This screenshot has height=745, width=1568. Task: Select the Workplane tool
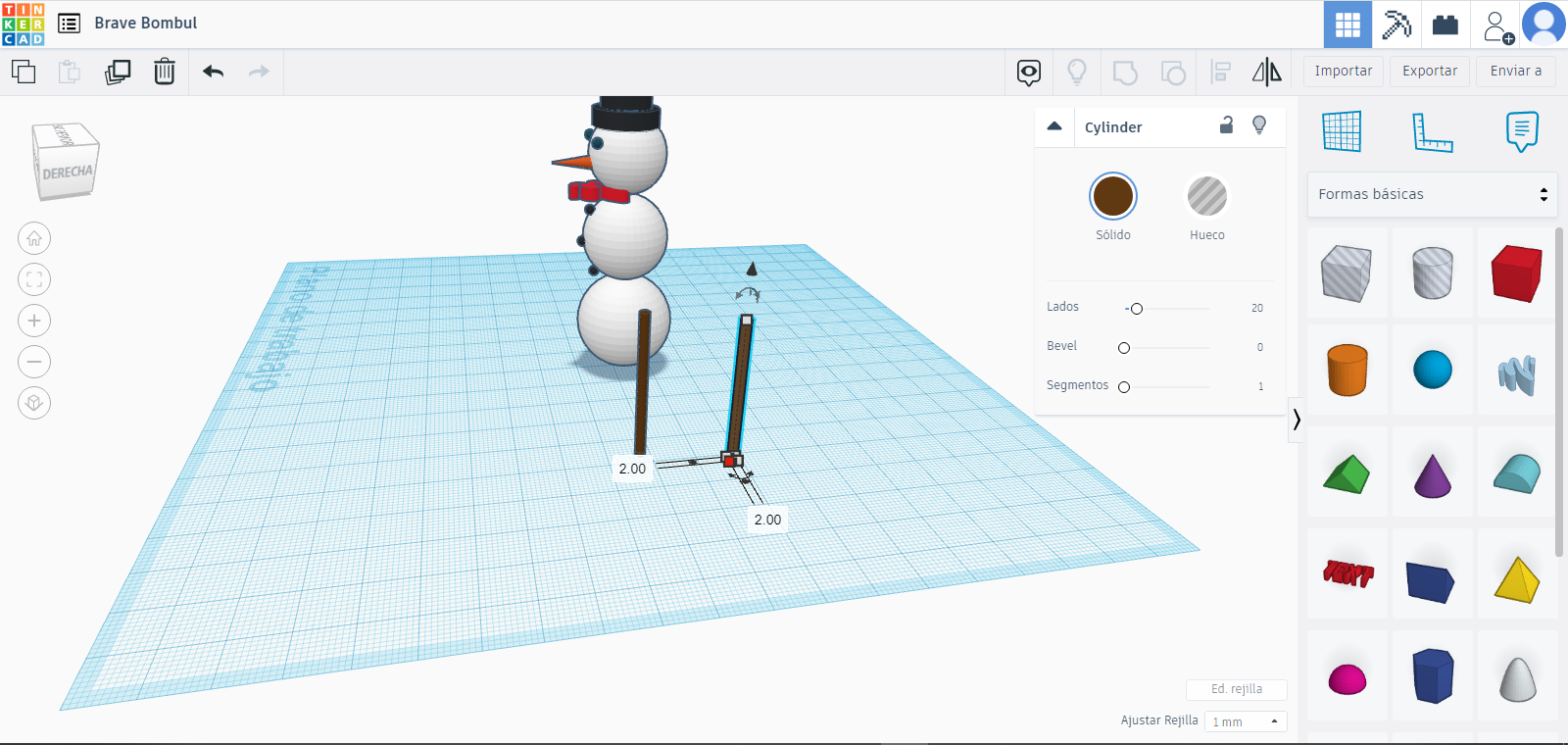pyautogui.click(x=1342, y=131)
